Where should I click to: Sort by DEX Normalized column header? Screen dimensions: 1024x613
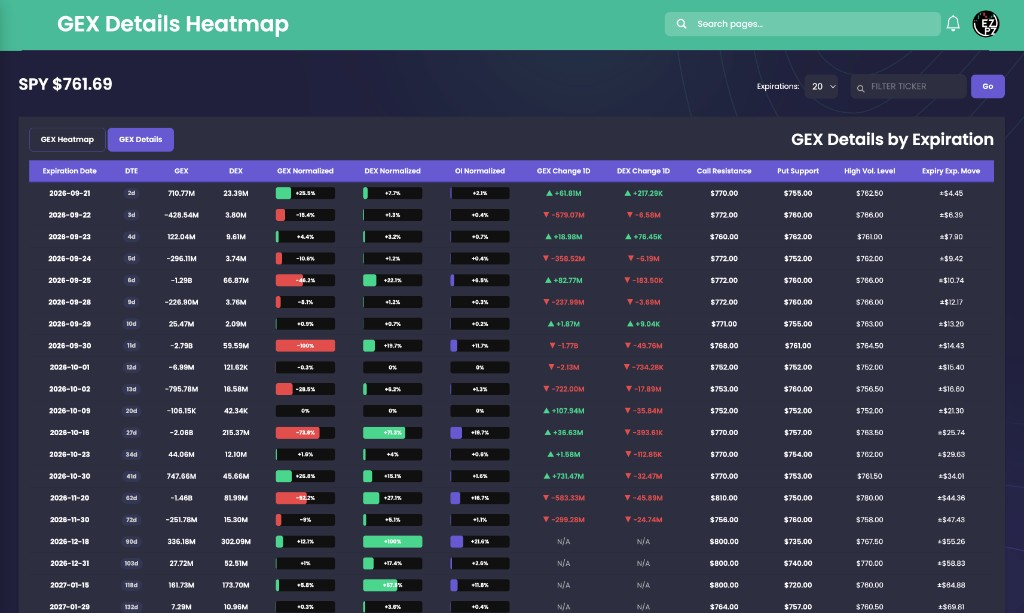(x=392, y=171)
